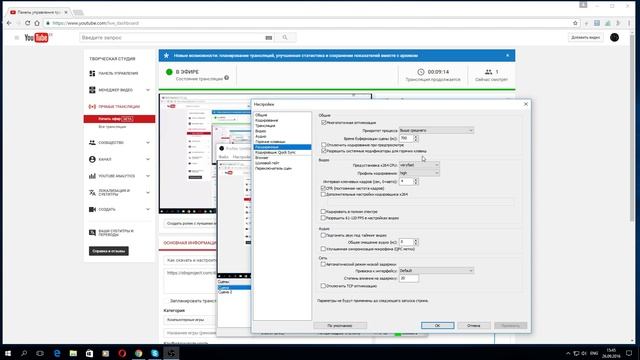640x360 pixels.
Task: Switch to Chrome on the taskbar
Action: click(139, 353)
